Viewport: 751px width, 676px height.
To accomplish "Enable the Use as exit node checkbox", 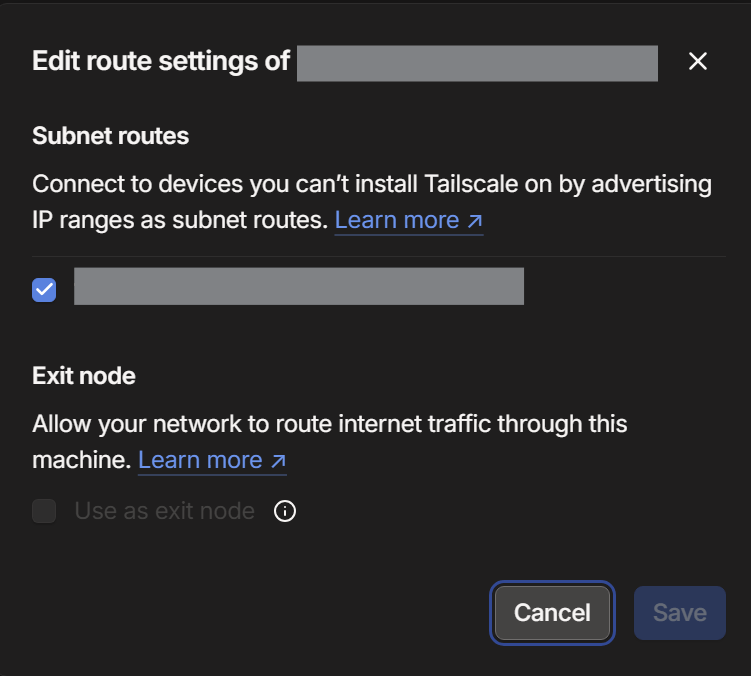I will (44, 511).
